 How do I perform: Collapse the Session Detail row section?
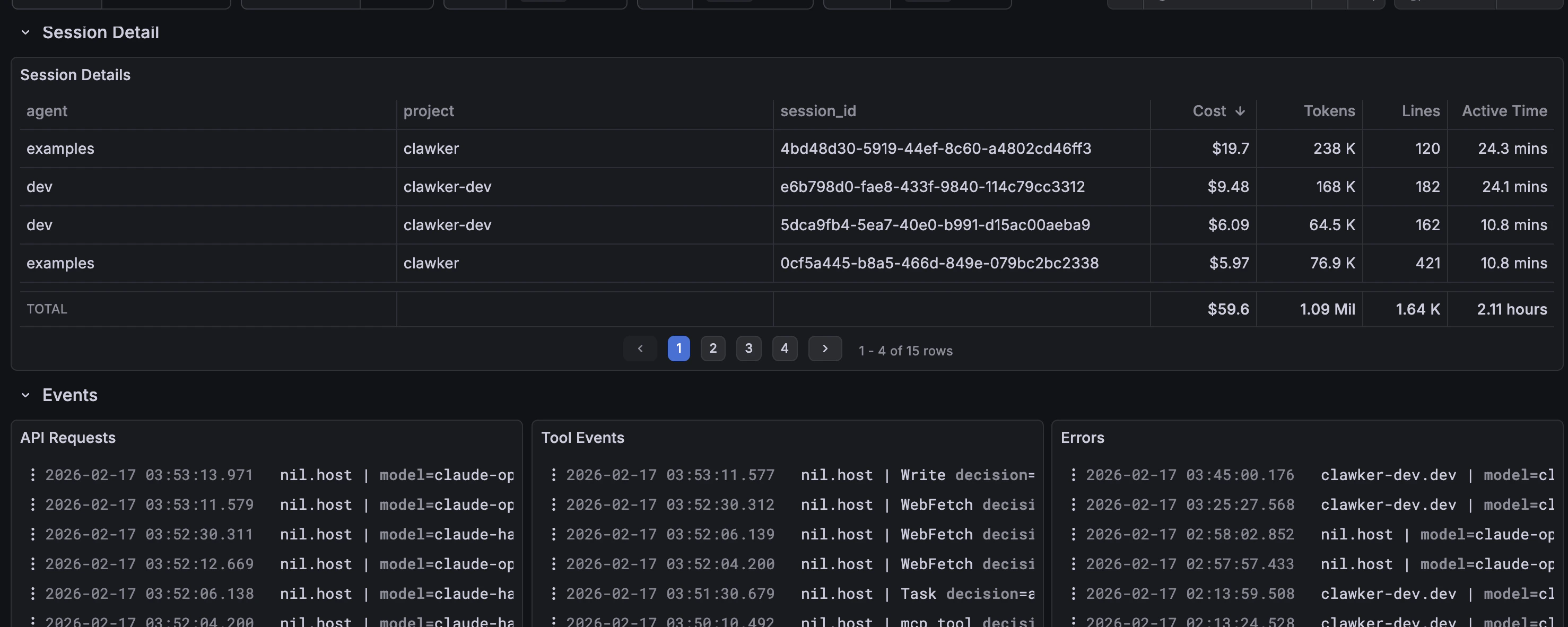point(25,33)
